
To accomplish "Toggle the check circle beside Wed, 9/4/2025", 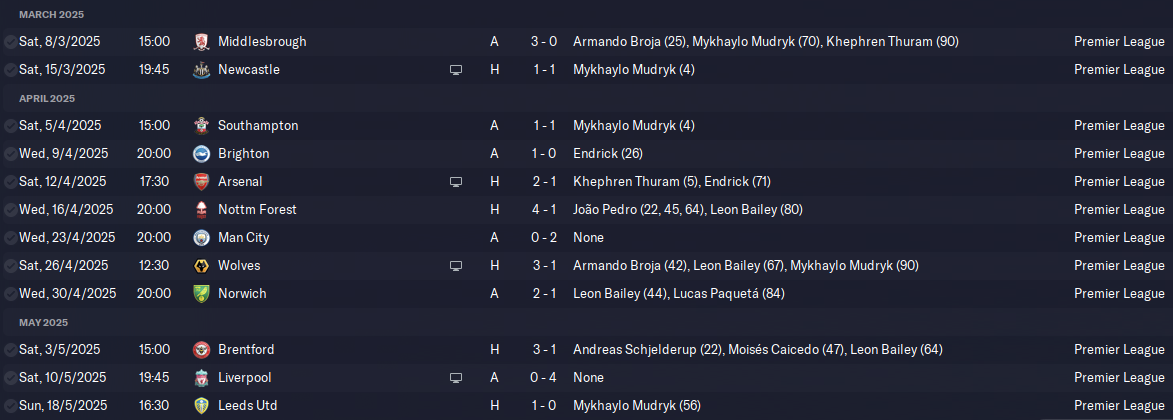I will (x=10, y=154).
